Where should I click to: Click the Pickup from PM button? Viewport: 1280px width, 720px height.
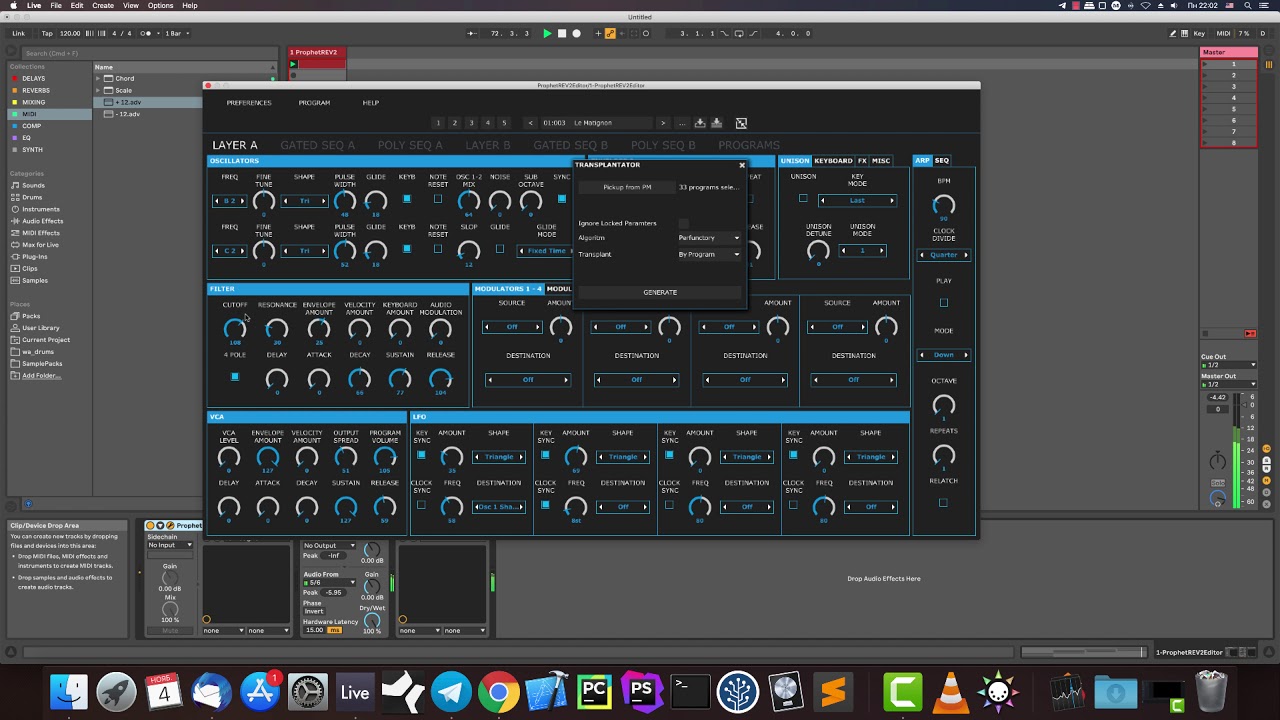click(627, 187)
